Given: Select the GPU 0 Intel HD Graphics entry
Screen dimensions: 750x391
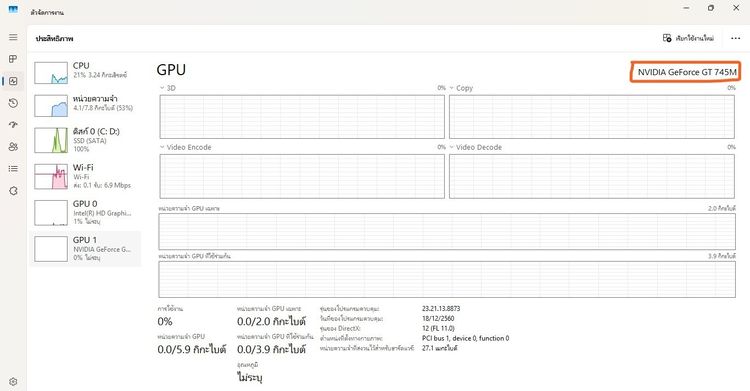Looking at the screenshot, I should click(x=85, y=212).
